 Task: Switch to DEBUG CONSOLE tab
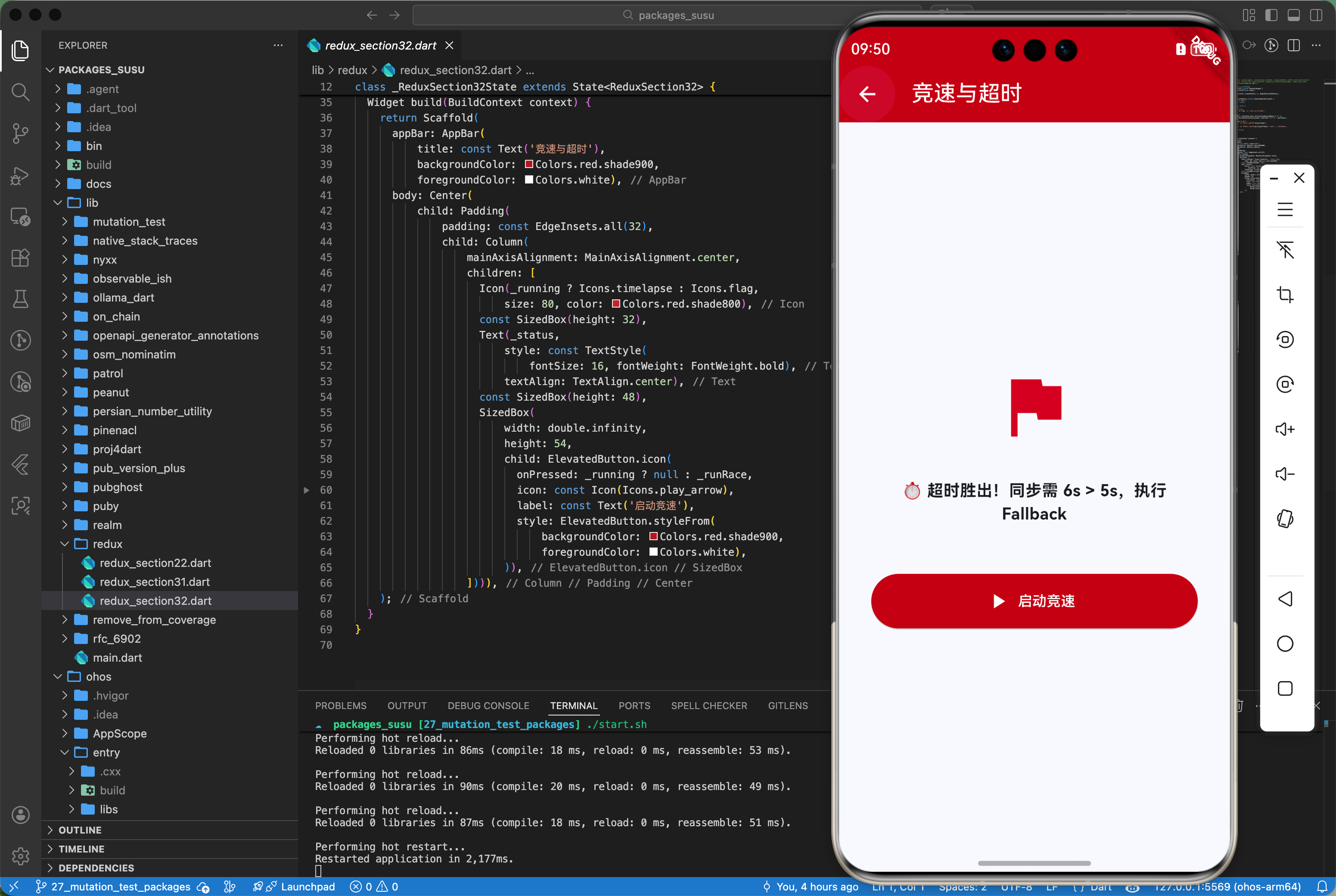488,706
